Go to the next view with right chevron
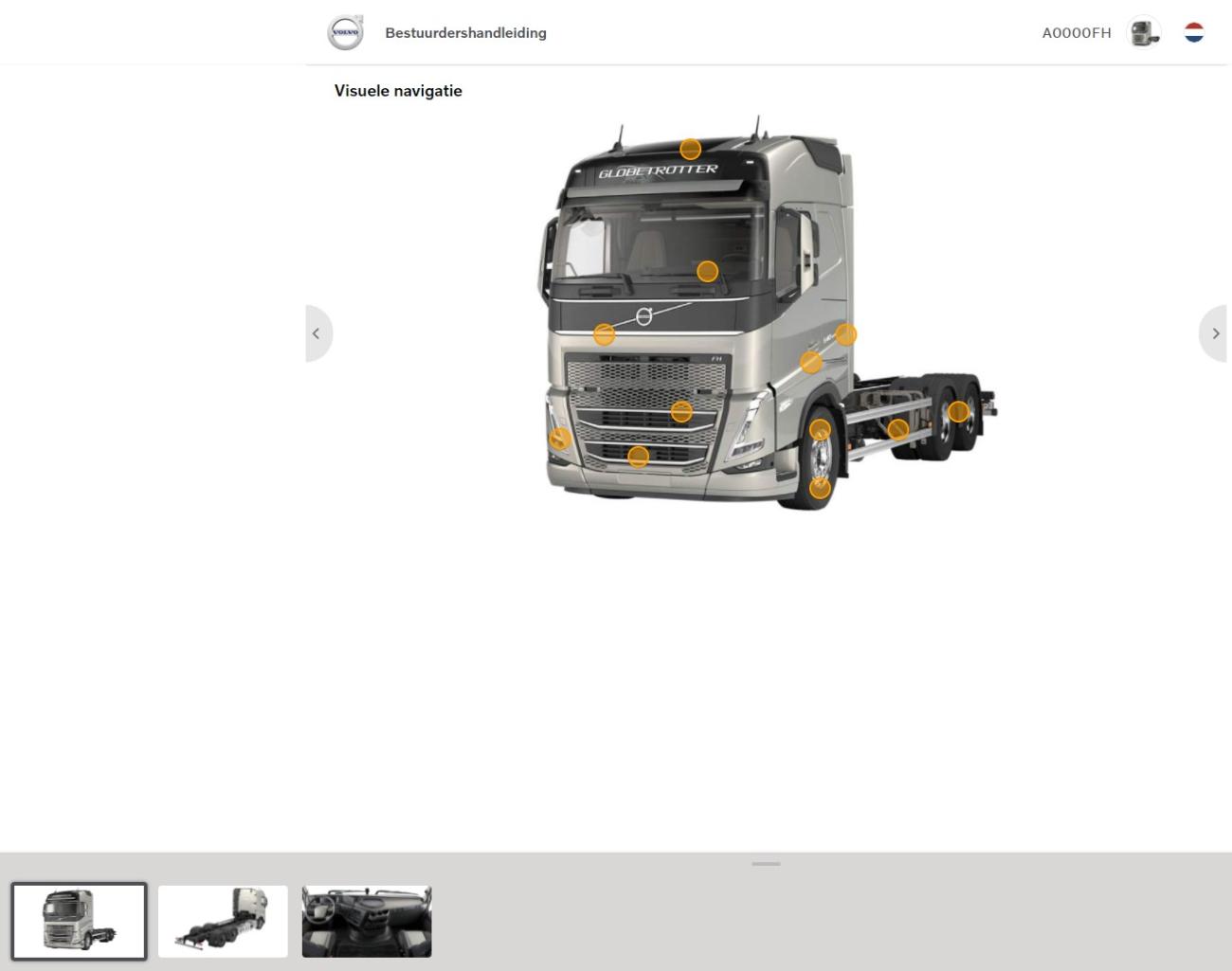 pyautogui.click(x=1213, y=333)
